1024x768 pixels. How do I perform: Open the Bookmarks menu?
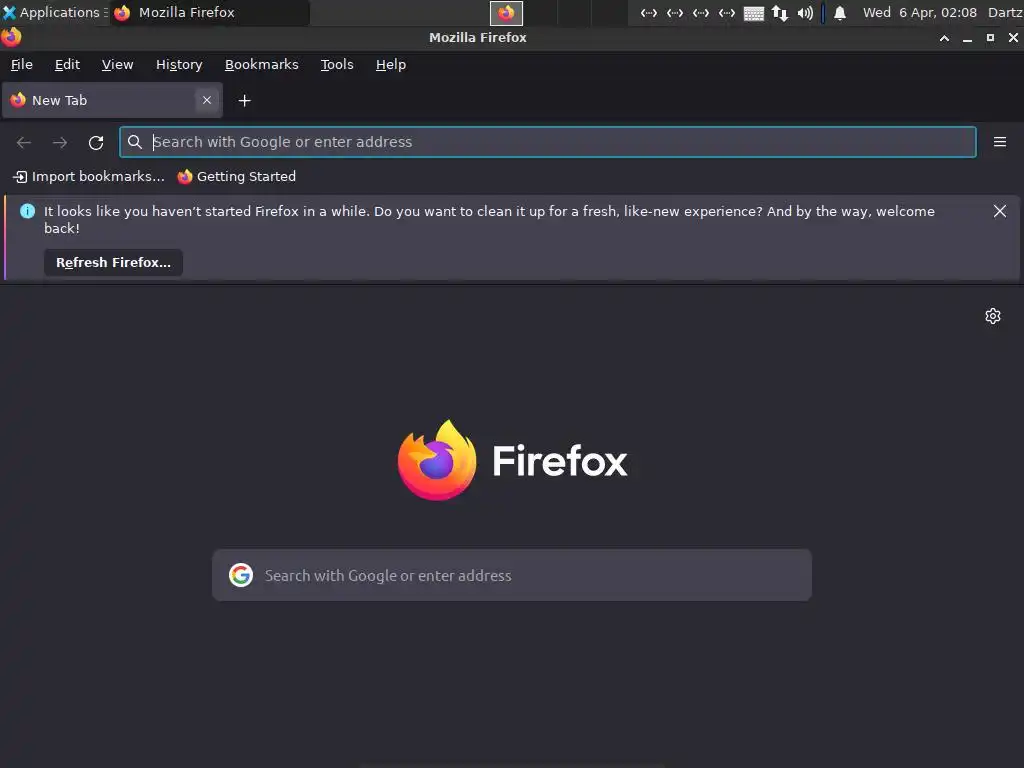click(x=261, y=65)
